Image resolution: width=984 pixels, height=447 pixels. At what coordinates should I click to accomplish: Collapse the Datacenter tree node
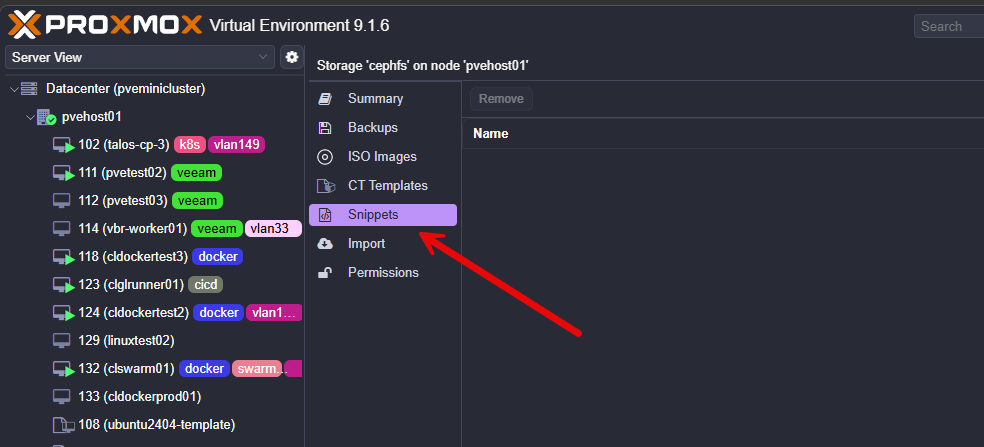13,89
